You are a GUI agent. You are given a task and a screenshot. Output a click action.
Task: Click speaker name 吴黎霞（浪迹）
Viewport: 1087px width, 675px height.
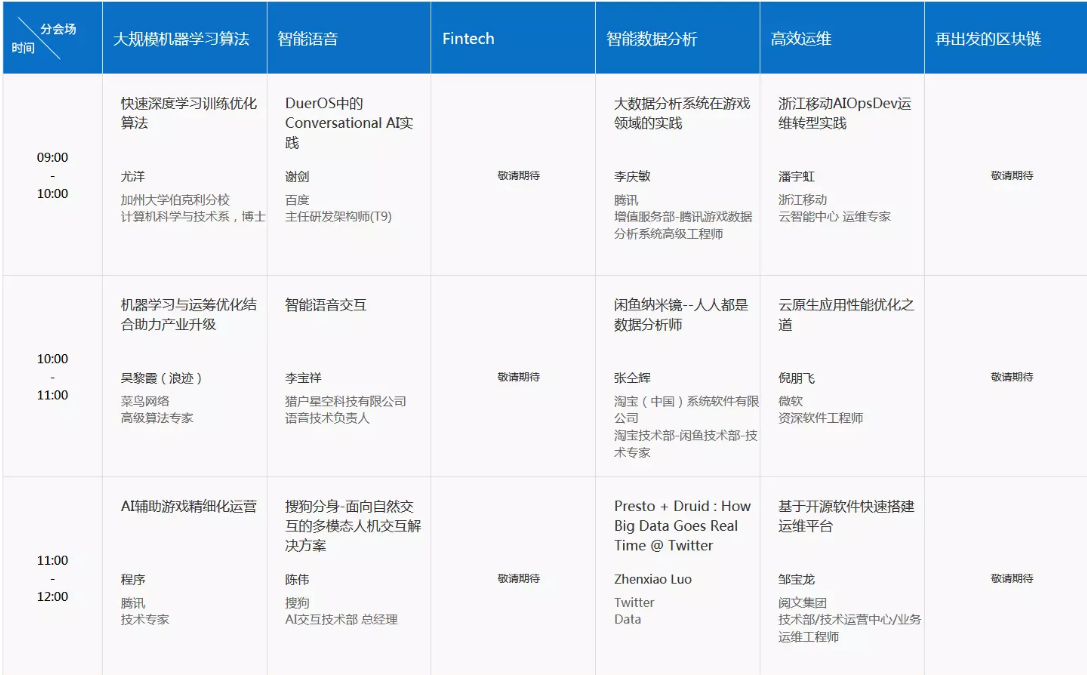(x=162, y=378)
